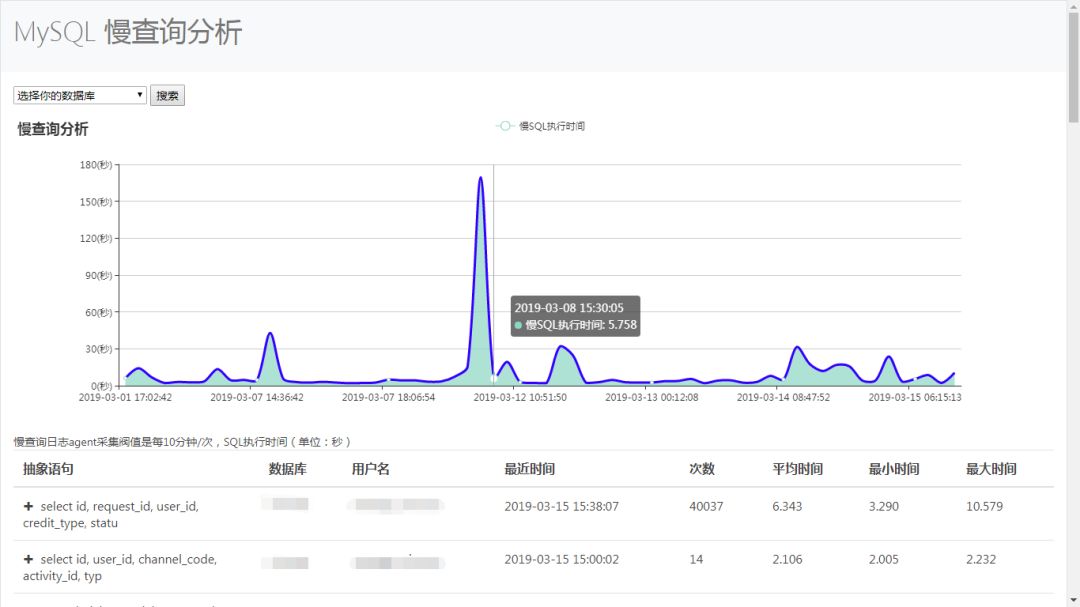The image size is (1080, 607).
Task: Click the x-axis label 2019-03-15 06:15:13
Action: click(915, 398)
